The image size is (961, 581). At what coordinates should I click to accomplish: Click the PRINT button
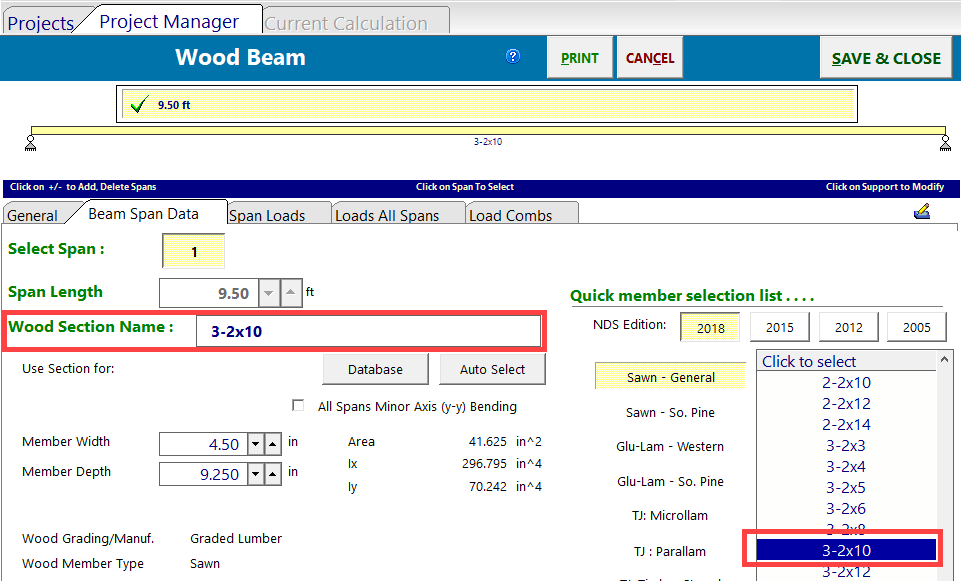[580, 58]
